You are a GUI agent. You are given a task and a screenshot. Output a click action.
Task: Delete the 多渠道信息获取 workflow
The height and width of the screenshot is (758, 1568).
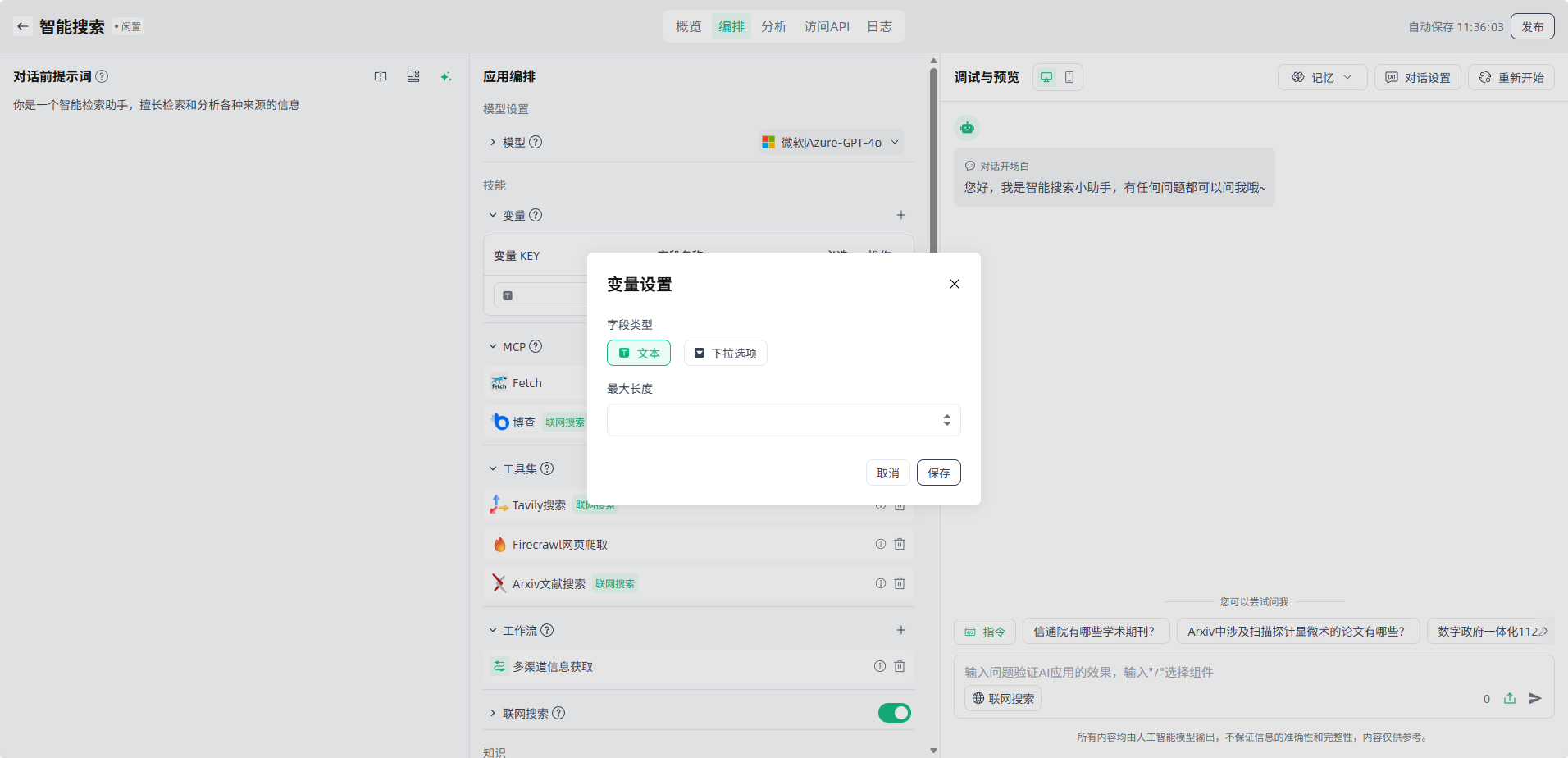tap(900, 666)
